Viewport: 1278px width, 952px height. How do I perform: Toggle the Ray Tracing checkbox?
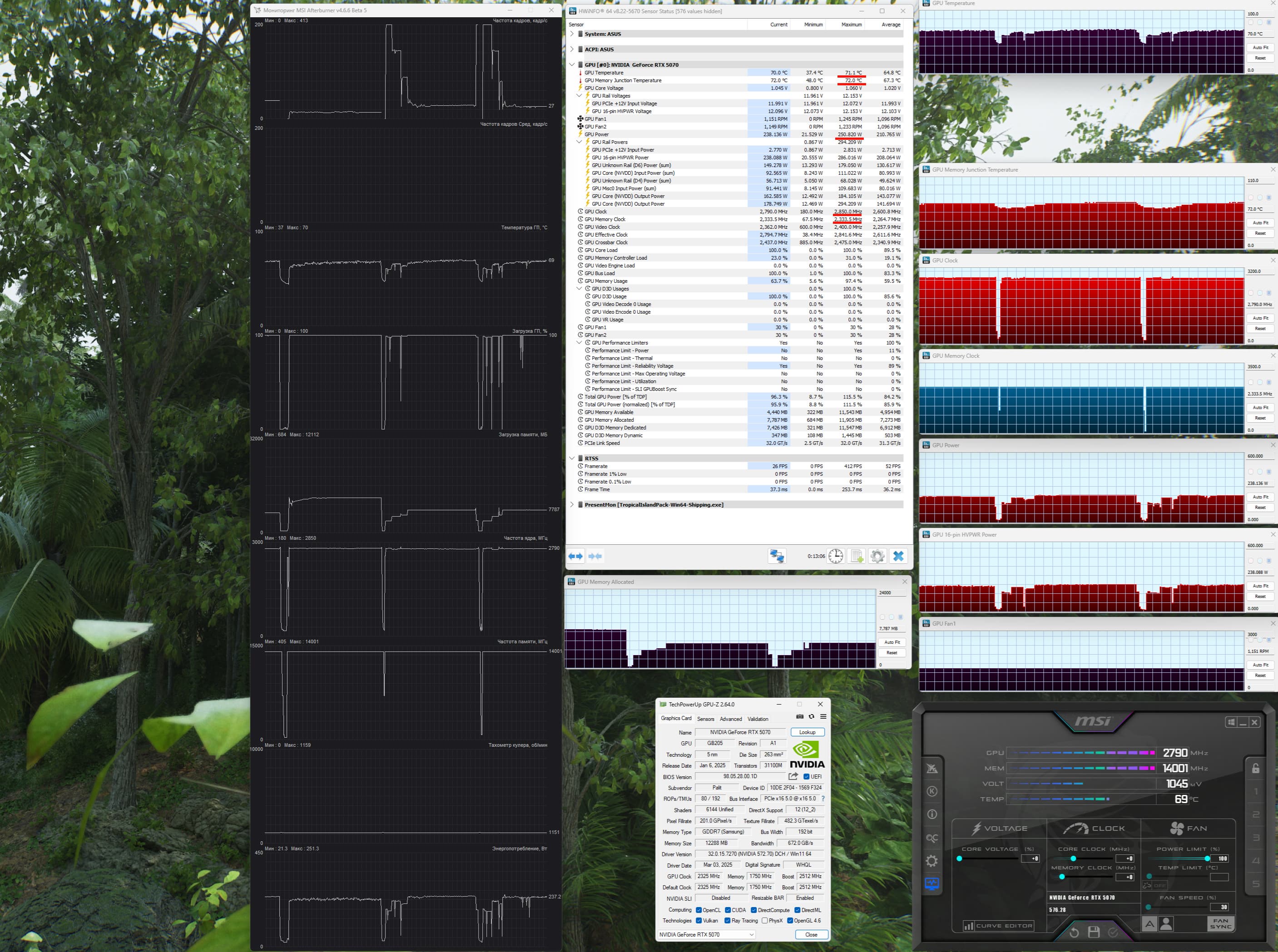[728, 920]
